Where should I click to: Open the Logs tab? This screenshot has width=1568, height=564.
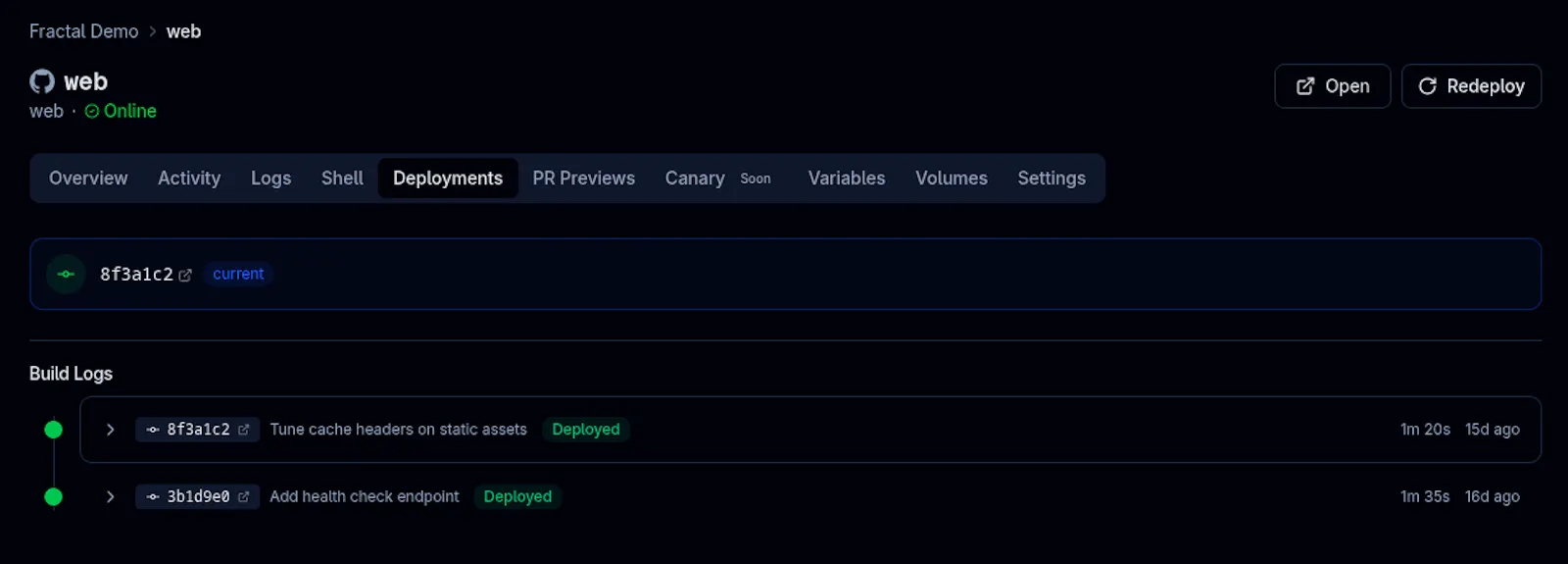(270, 179)
